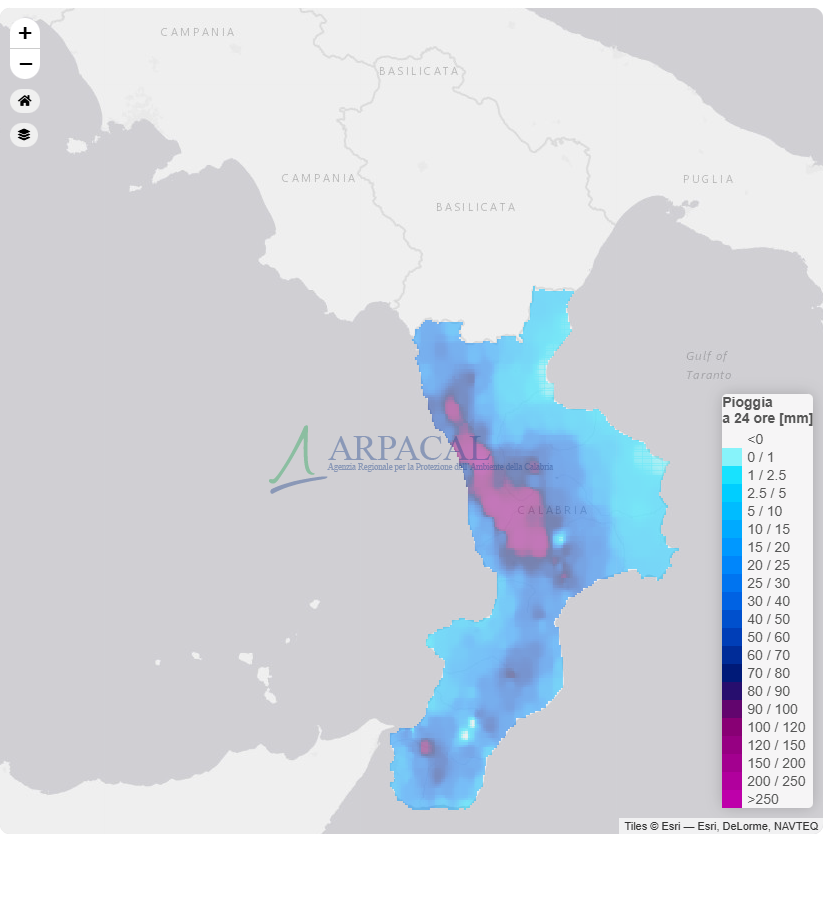This screenshot has width=823, height=920.
Task: Click the PUGLIA region label
Action: [708, 179]
